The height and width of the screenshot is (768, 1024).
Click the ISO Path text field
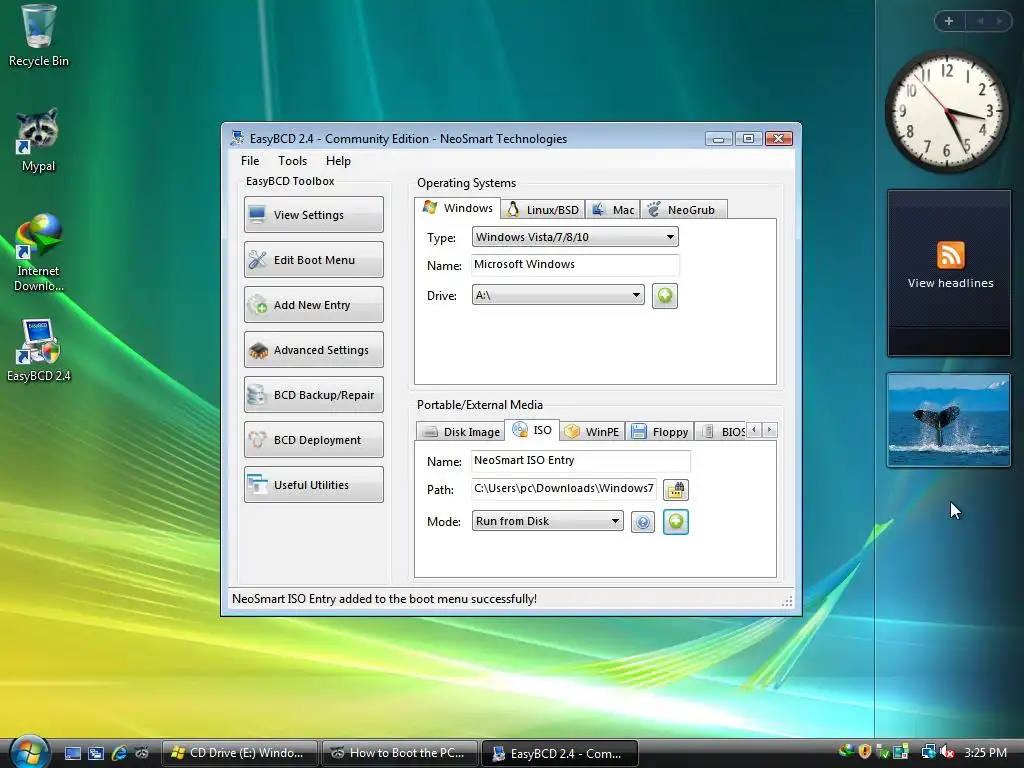(x=564, y=488)
